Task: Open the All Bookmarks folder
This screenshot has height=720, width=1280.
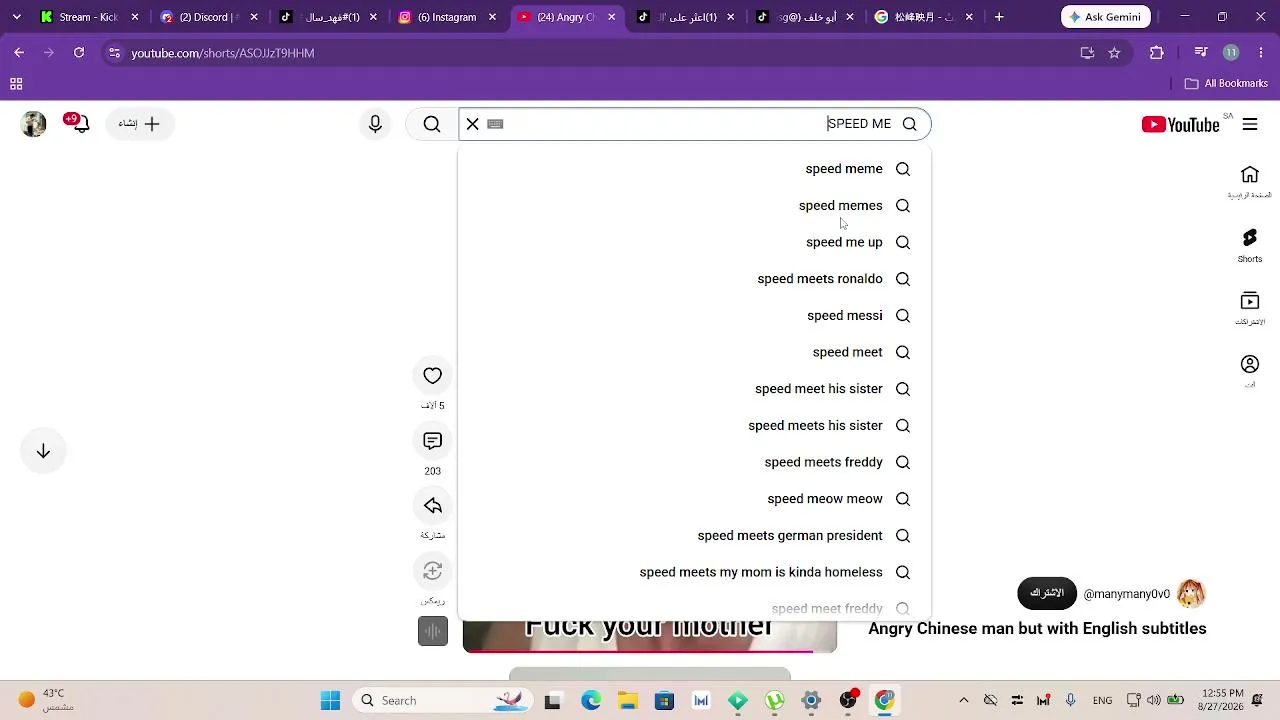Action: pos(1226,84)
